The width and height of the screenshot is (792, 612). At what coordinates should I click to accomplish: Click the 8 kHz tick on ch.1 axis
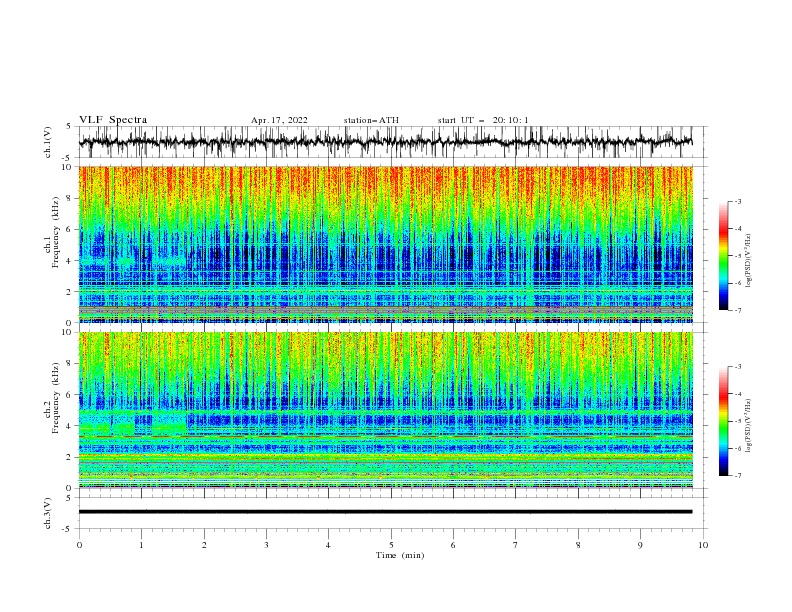tap(69, 198)
